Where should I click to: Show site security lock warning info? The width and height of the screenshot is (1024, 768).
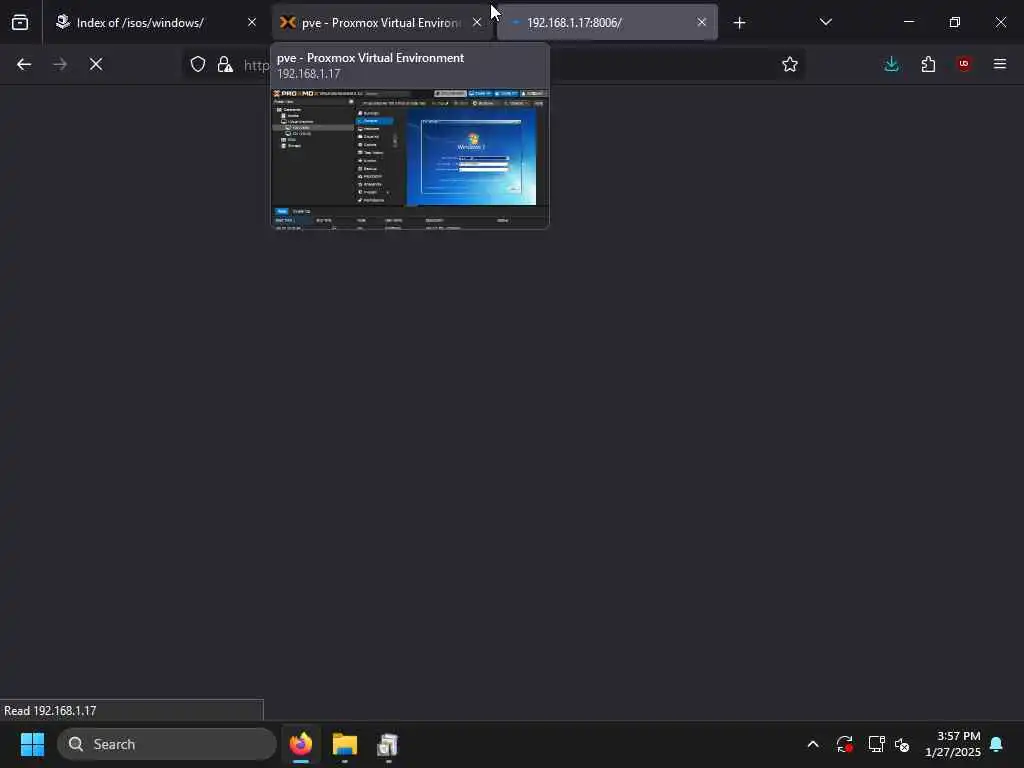click(225, 64)
